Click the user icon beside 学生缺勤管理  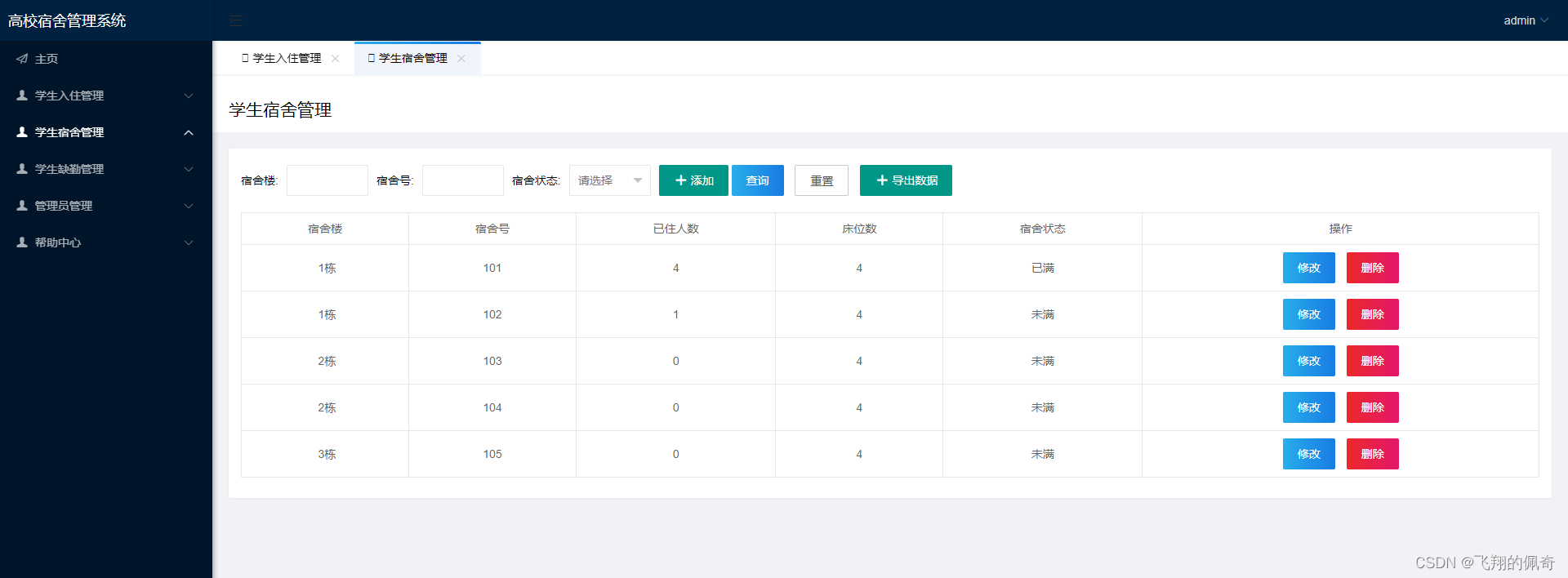point(22,169)
